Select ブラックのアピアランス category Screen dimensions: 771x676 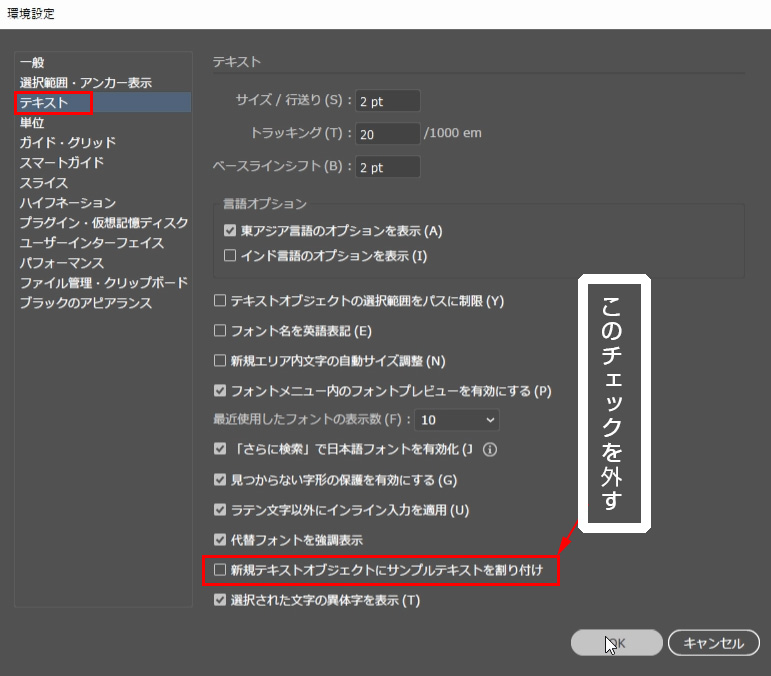click(x=86, y=303)
